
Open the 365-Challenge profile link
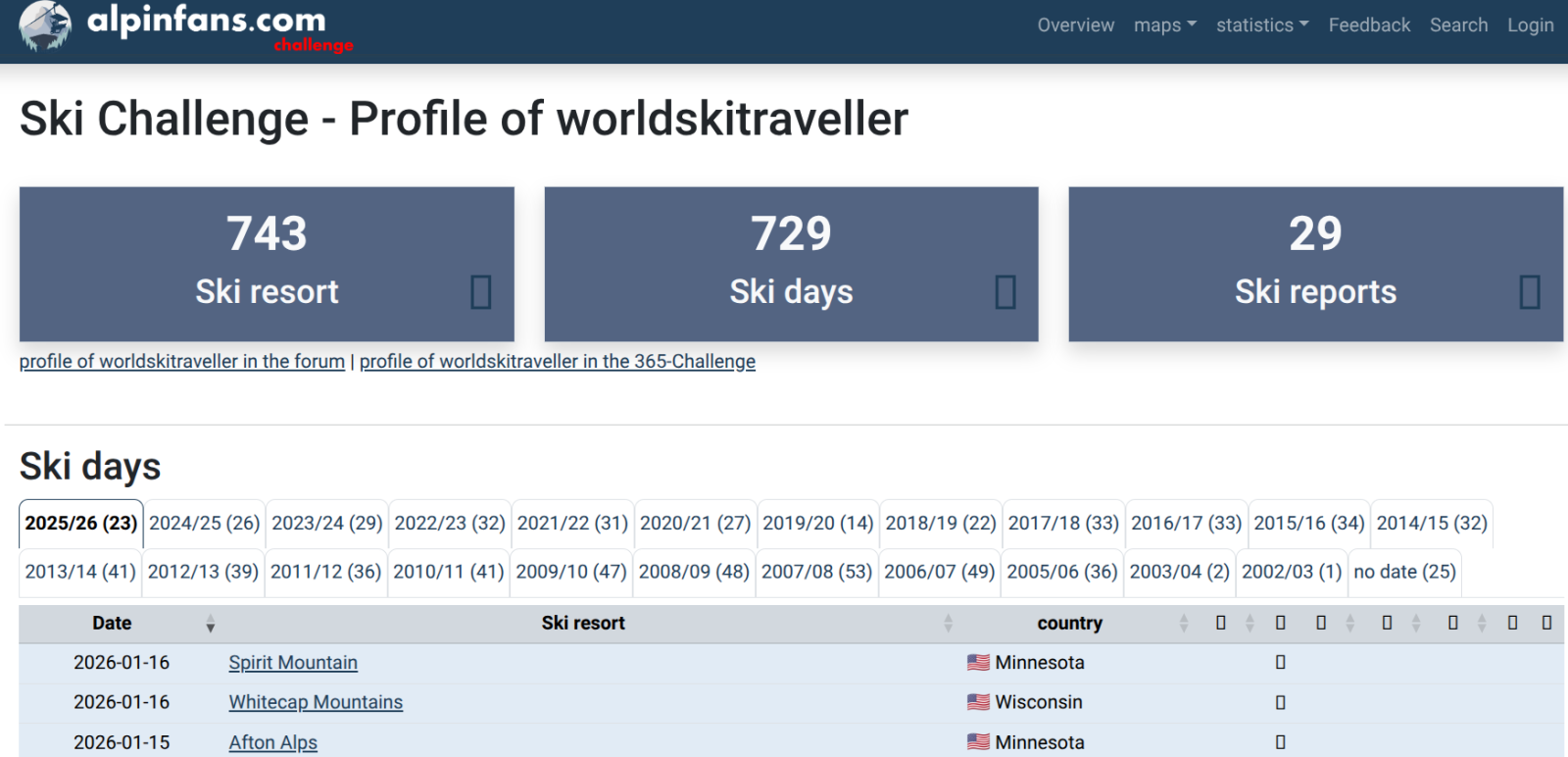point(557,362)
